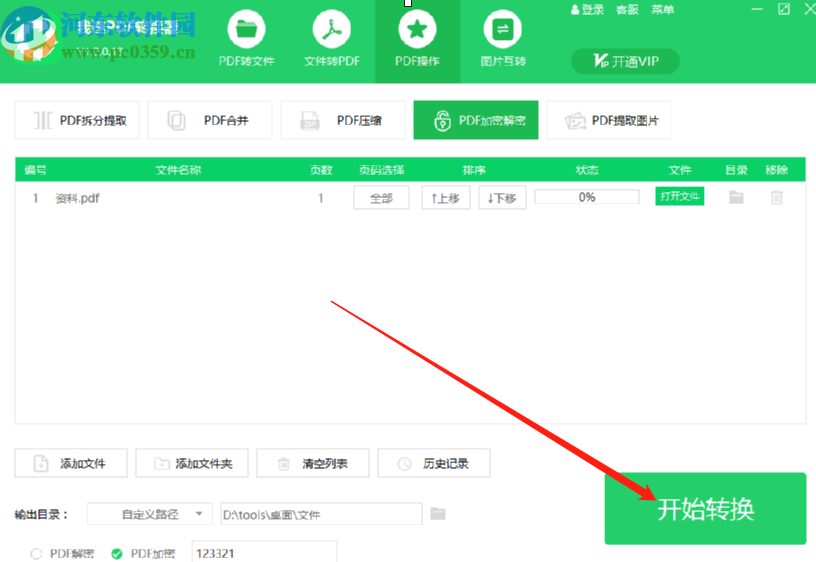Image resolution: width=816 pixels, height=562 pixels.
Task: Open the 菜单 menu
Action: point(662,9)
